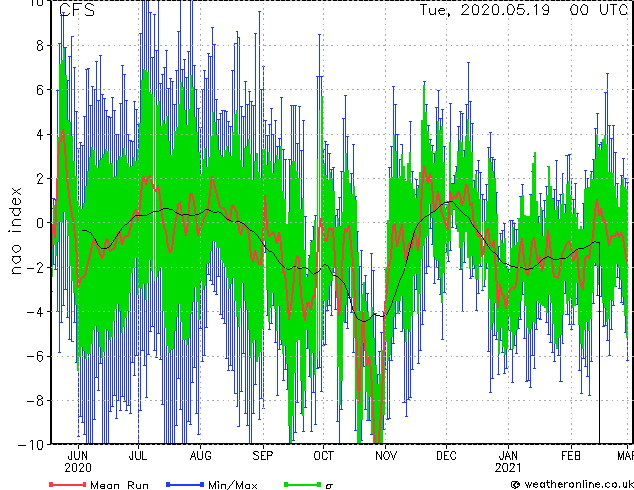Select the NOV x-axis month label
634x490 pixels.
pos(386,456)
